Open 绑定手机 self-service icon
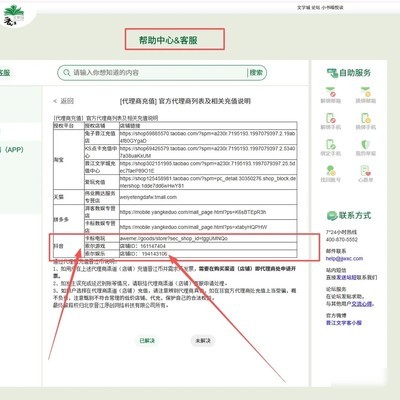Viewport: 400px width, 400px height. pyautogui.click(x=331, y=148)
